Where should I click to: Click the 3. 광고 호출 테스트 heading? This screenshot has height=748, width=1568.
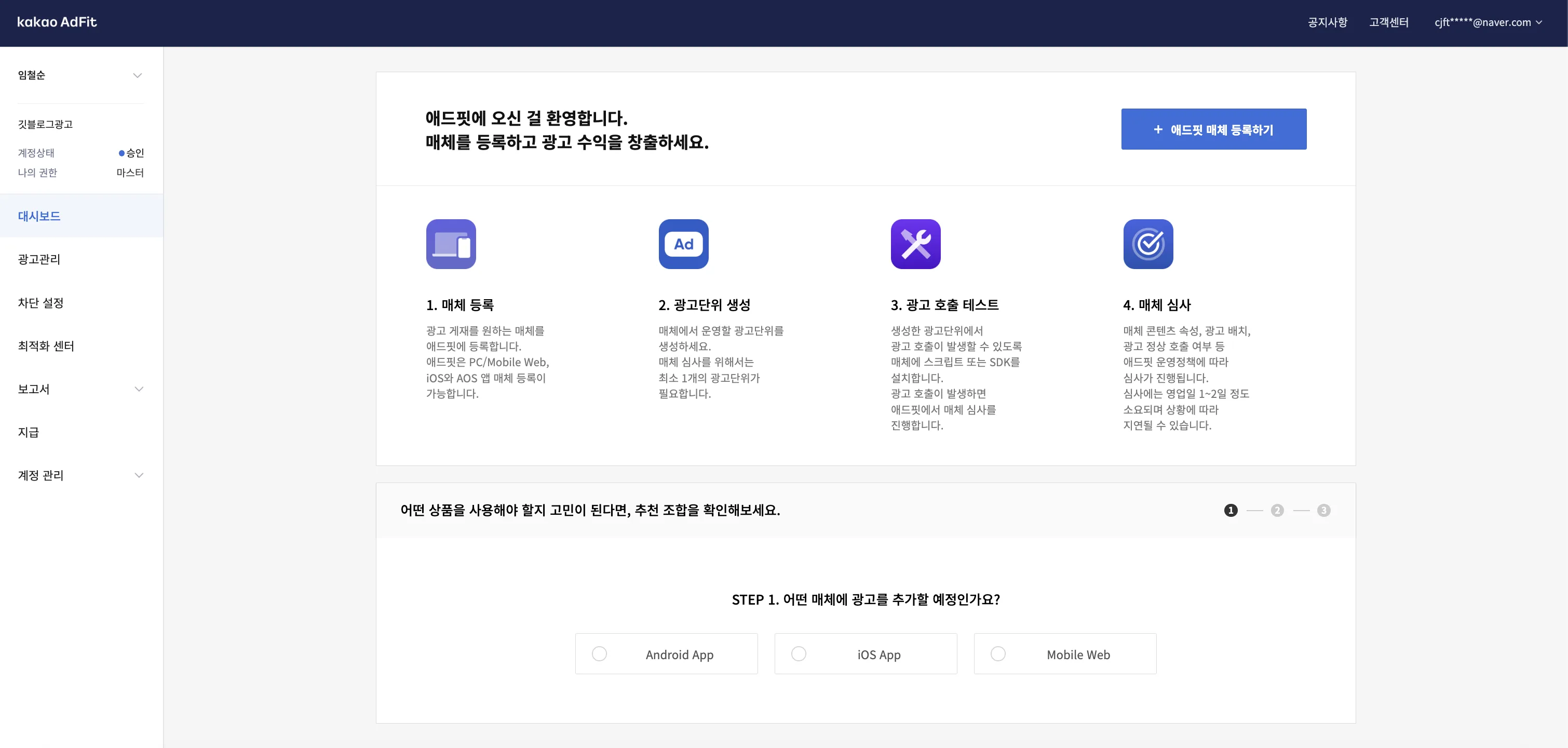945,304
